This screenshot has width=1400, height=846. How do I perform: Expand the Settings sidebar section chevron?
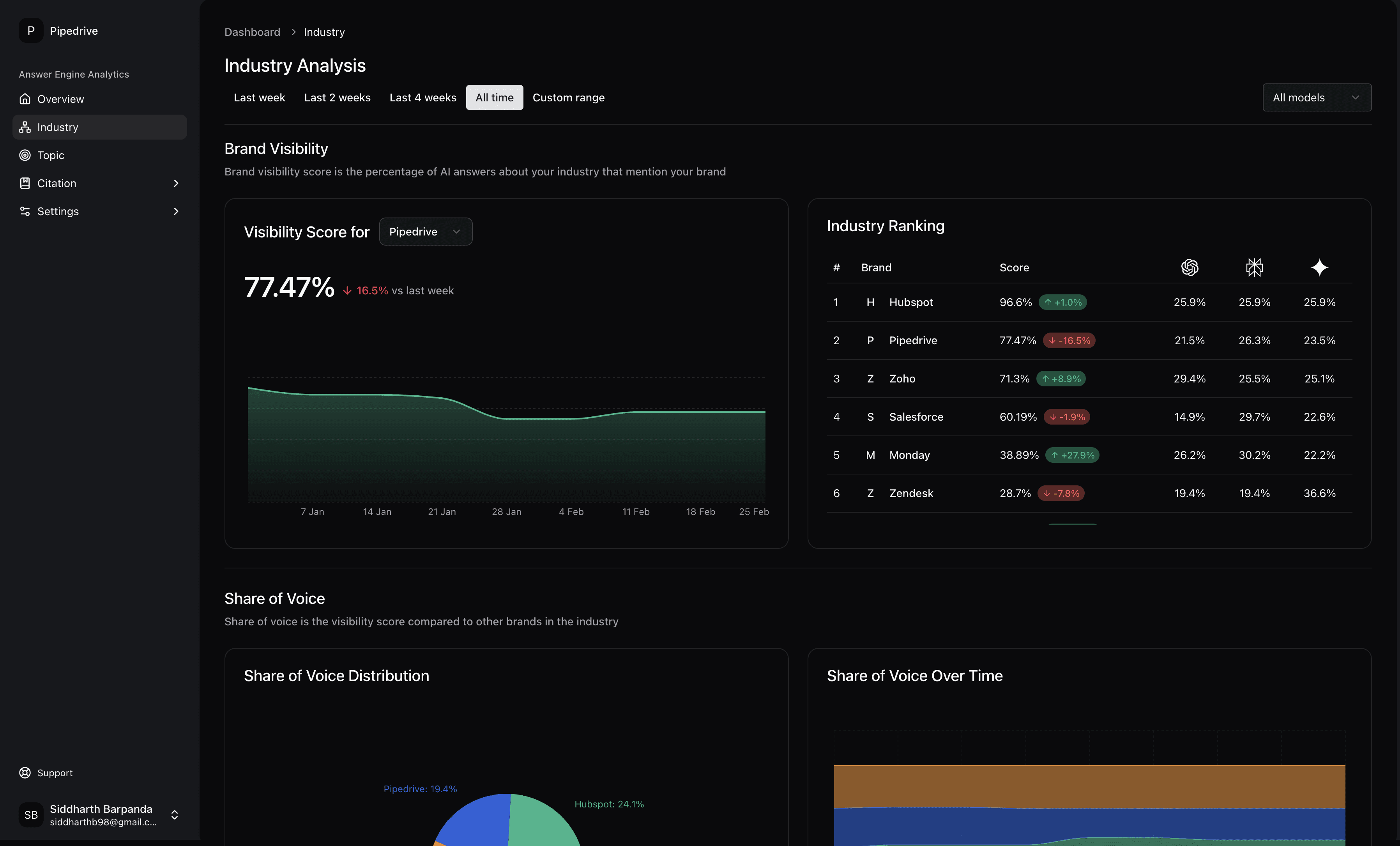[176, 211]
